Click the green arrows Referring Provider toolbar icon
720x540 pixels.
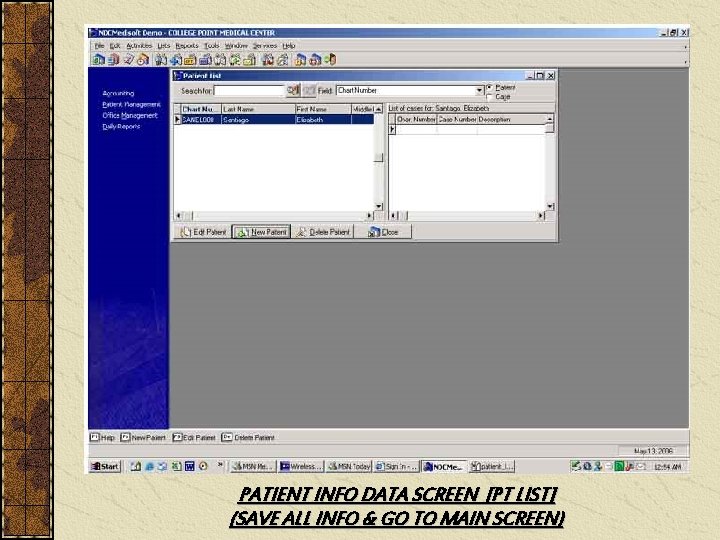pos(235,60)
